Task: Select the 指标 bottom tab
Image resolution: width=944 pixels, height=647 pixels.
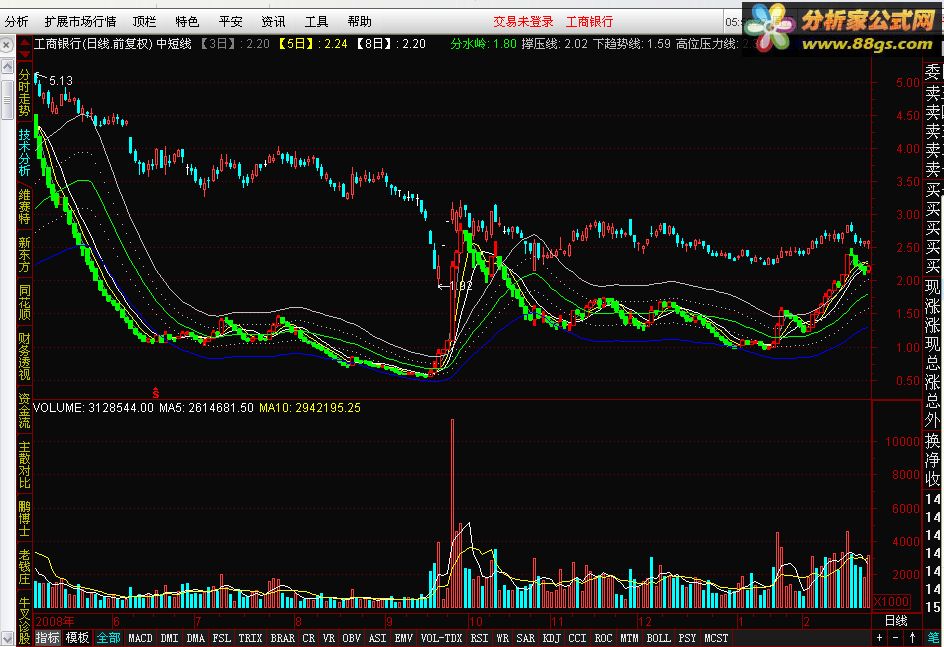Action: [x=48, y=638]
